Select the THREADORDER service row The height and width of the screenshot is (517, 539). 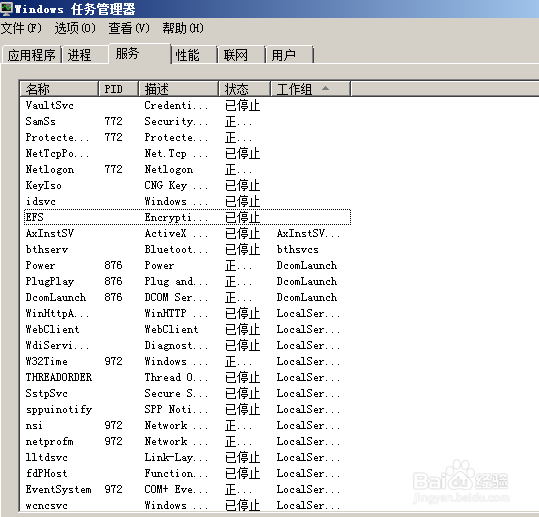pyautogui.click(x=187, y=377)
